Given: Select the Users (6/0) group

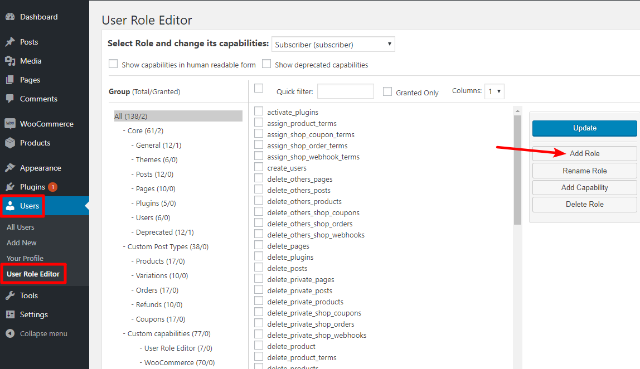Looking at the screenshot, I should click(153, 218).
